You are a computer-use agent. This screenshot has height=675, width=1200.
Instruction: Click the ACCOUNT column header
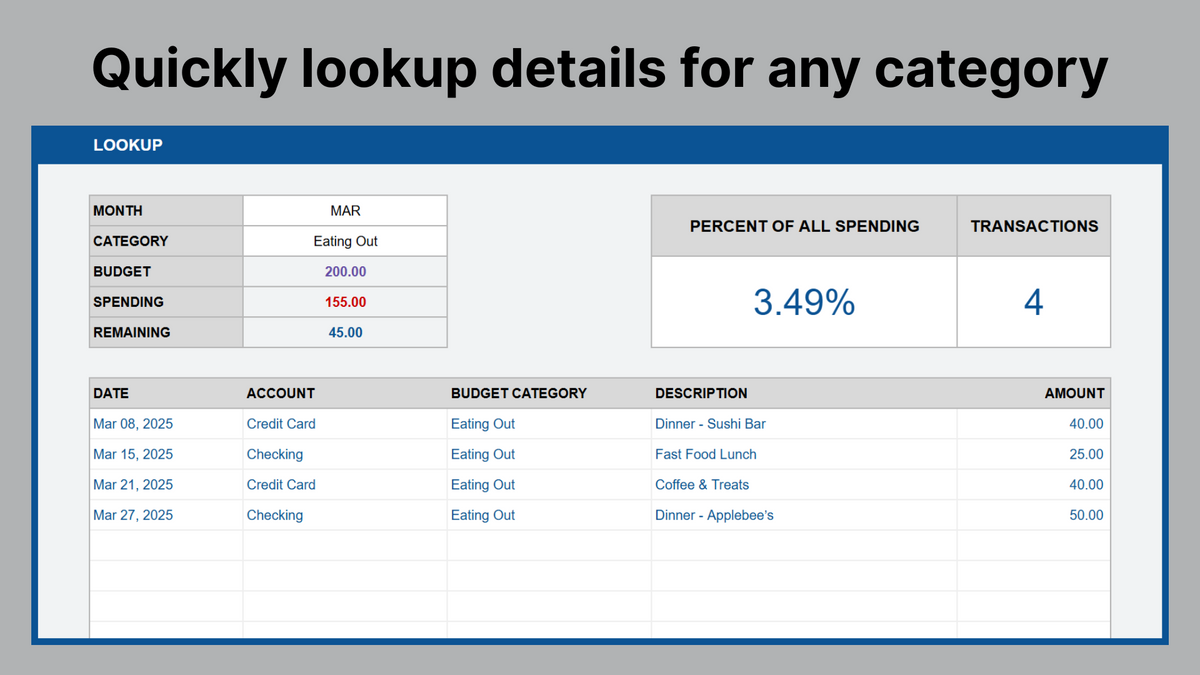click(x=345, y=393)
